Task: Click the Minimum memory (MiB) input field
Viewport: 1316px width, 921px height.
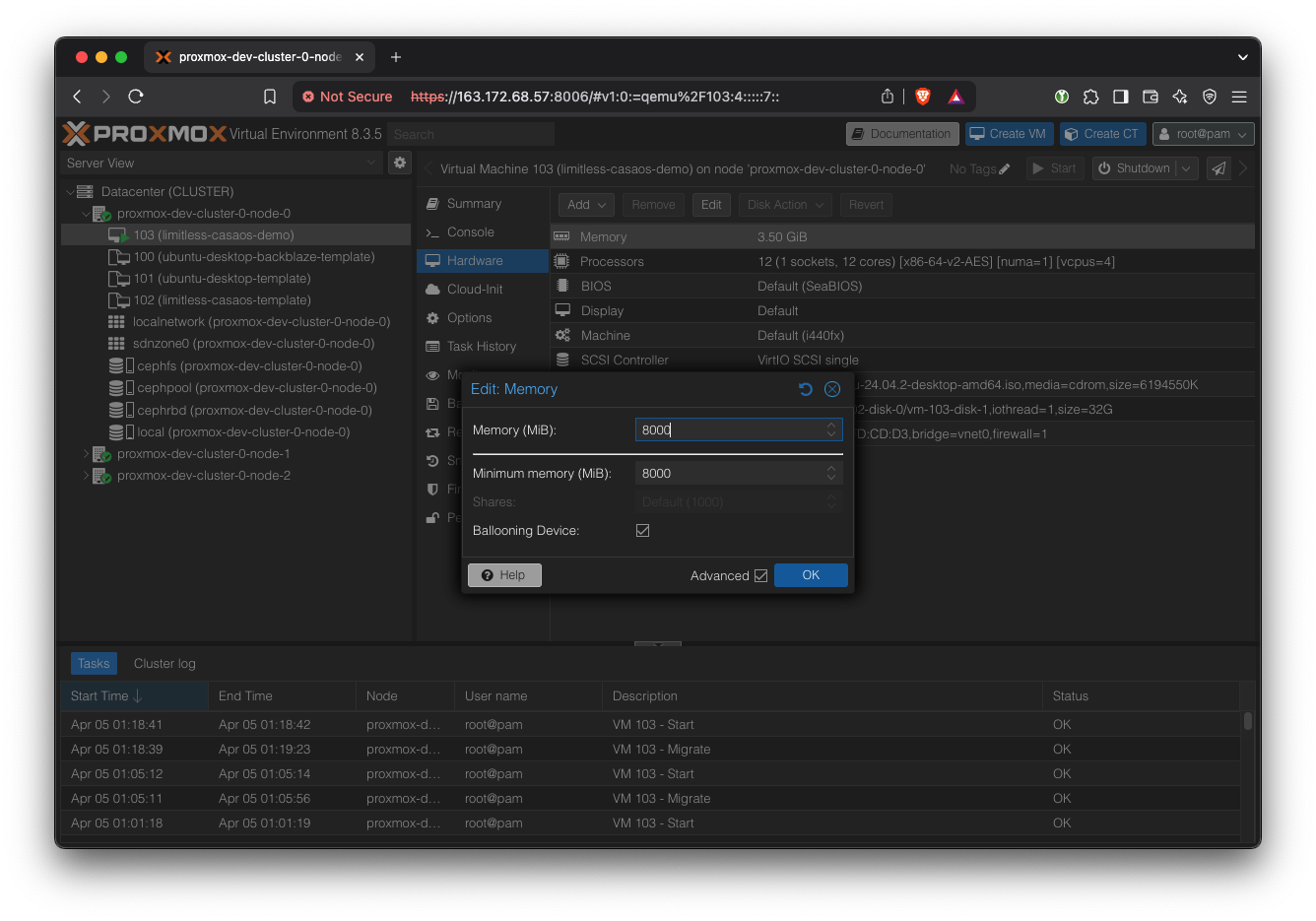Action: point(729,474)
